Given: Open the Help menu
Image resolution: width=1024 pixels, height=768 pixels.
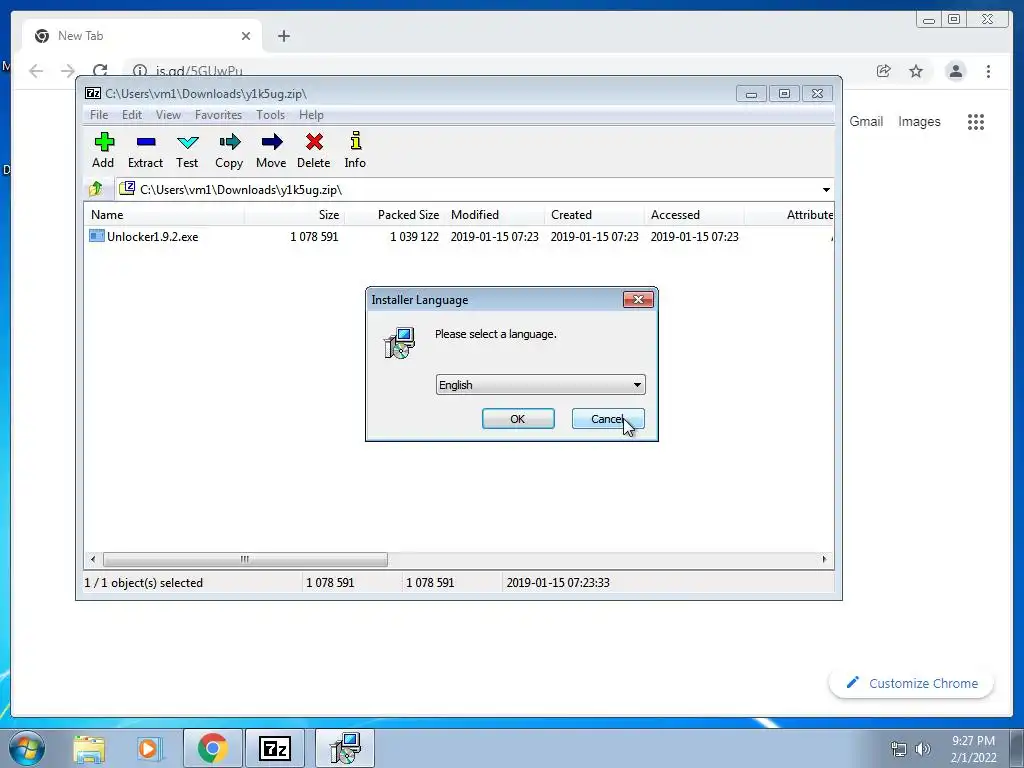Looking at the screenshot, I should coord(312,115).
